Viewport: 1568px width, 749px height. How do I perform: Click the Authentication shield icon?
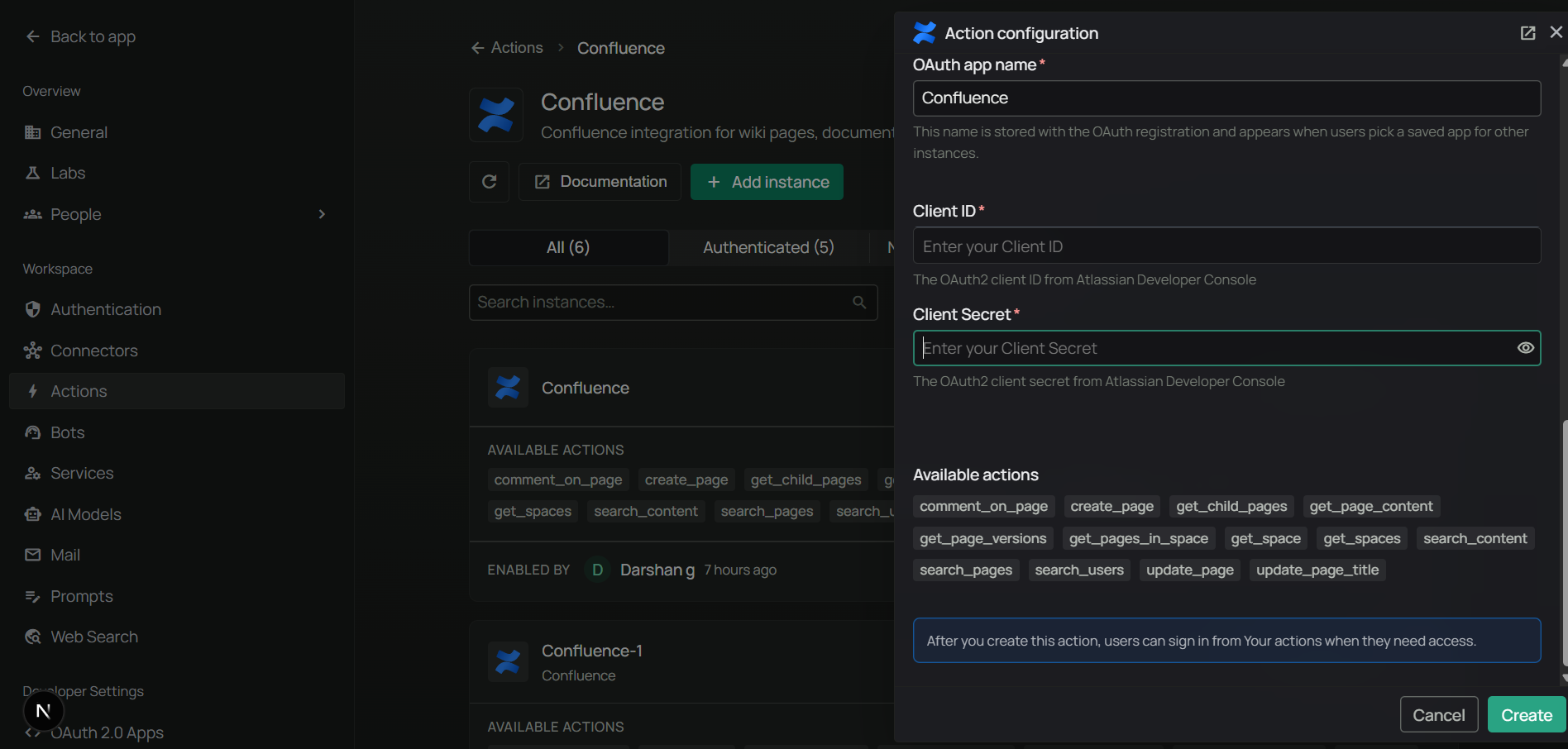(33, 309)
